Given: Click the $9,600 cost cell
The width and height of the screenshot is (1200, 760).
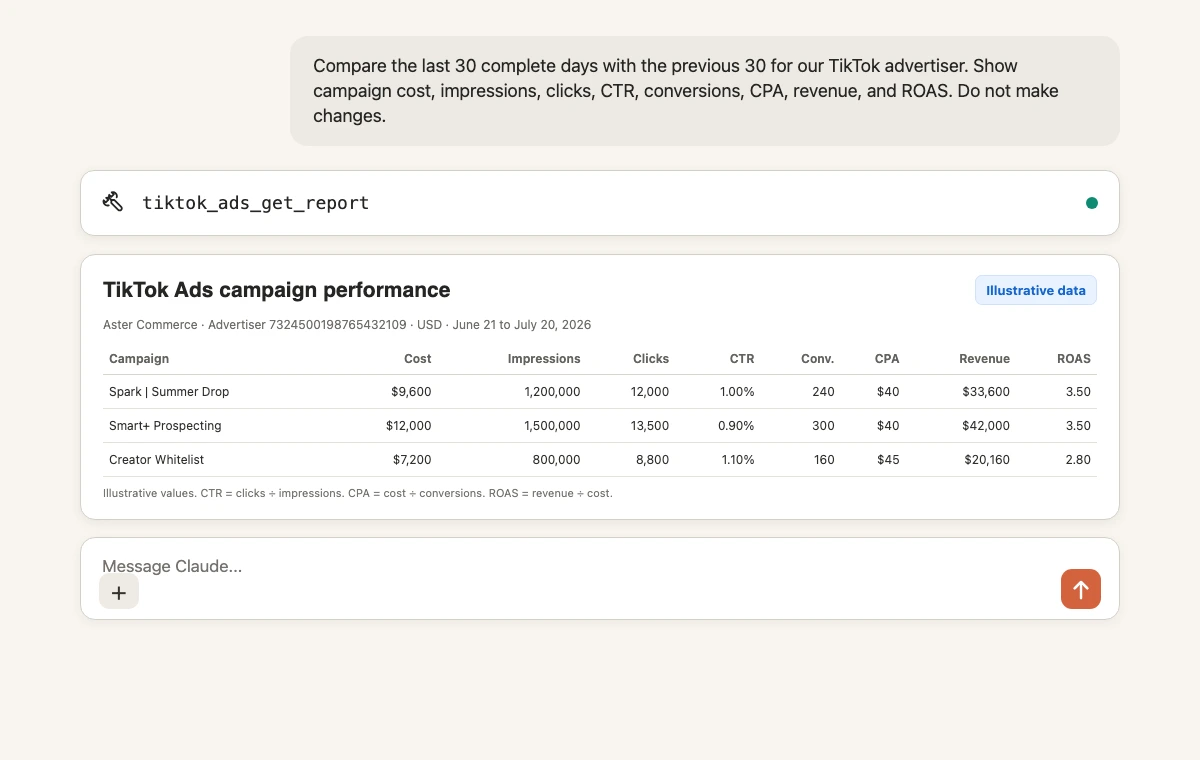Looking at the screenshot, I should click(412, 392).
